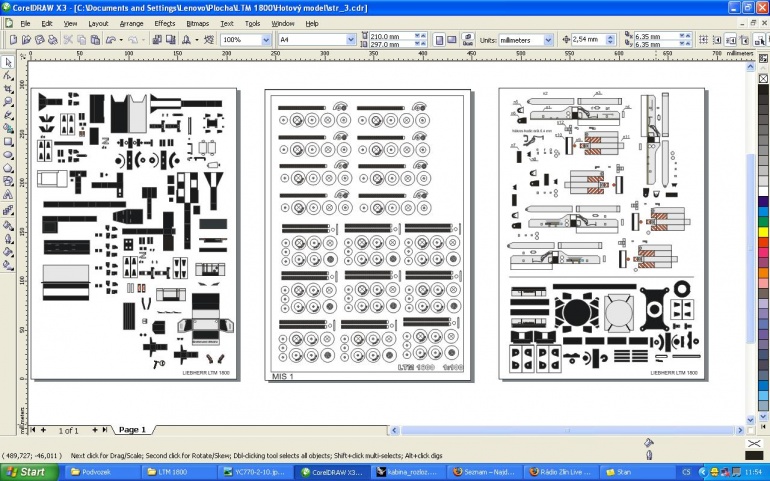Click the Import icon
This screenshot has height=481, width=770.
tap(157, 40)
